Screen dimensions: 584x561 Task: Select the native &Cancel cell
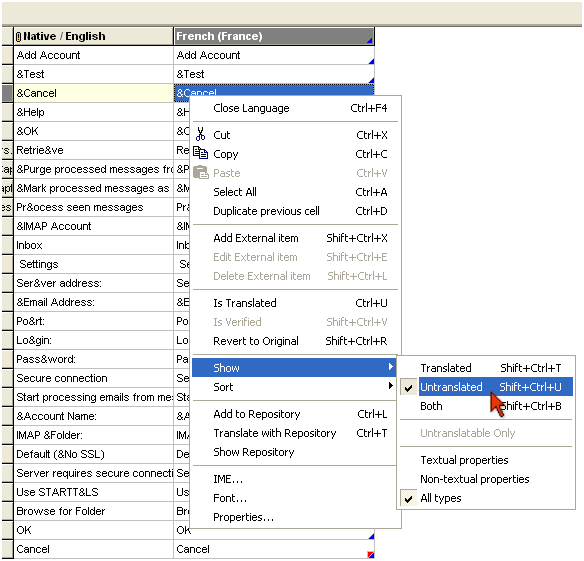click(93, 93)
